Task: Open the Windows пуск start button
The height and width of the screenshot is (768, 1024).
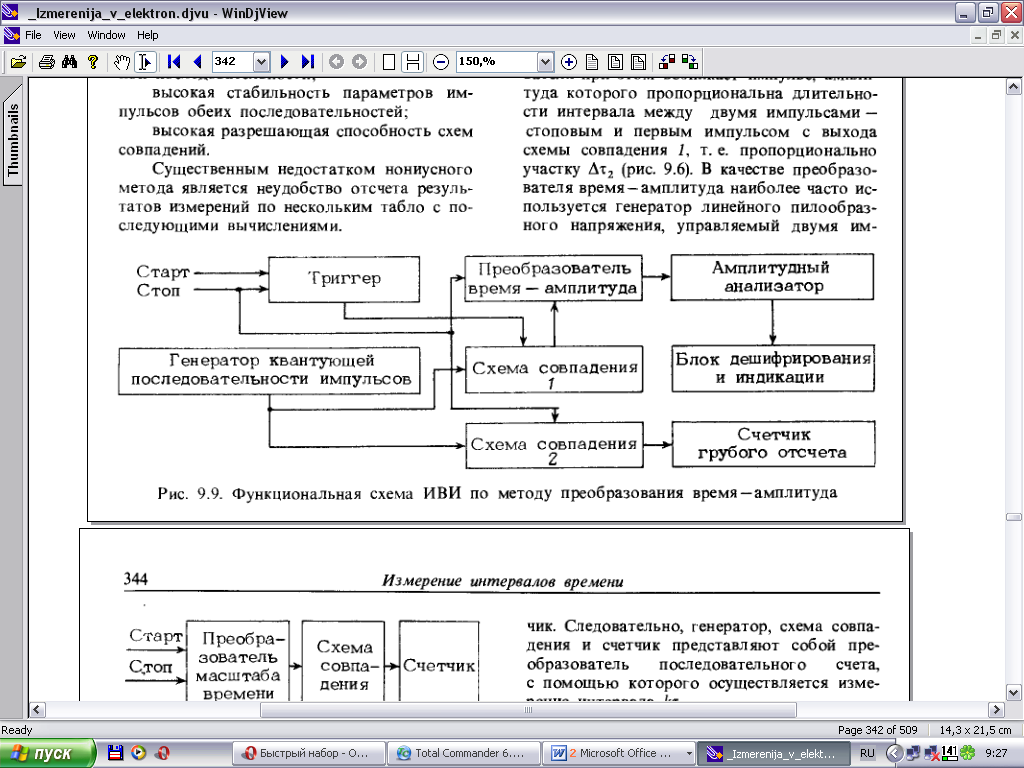Action: tap(47, 753)
